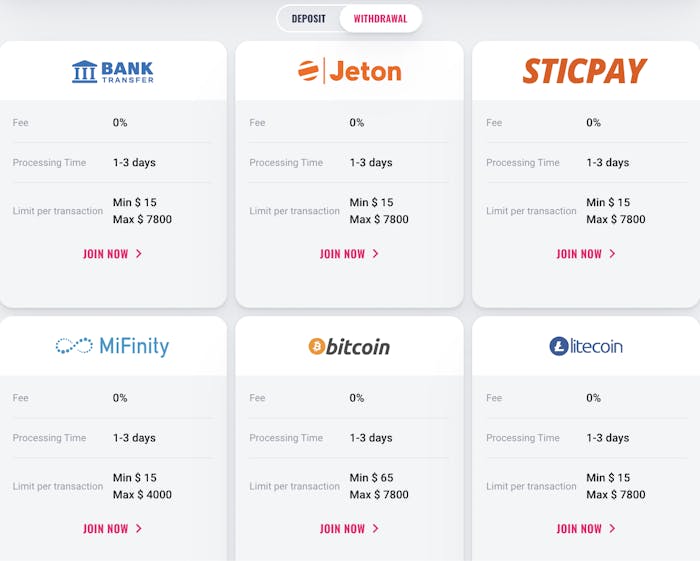Screen dimensions: 700x561
Task: Click the STICPAY Processing Time label
Action: click(523, 163)
